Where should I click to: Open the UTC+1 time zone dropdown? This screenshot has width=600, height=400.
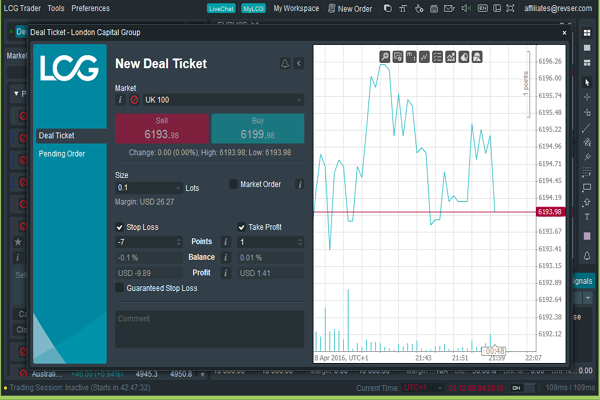click(x=424, y=388)
